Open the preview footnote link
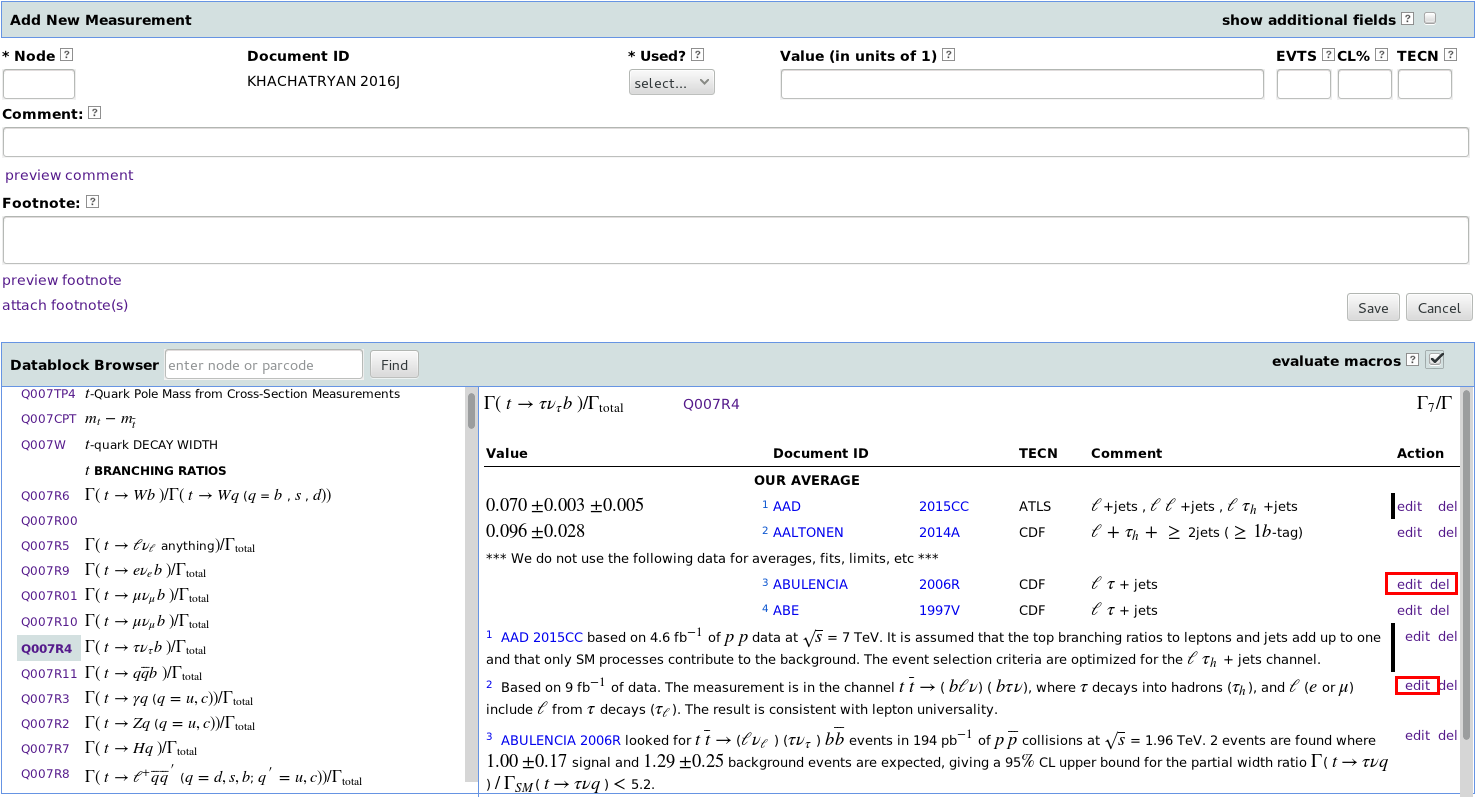The height and width of the screenshot is (799, 1479). [62, 280]
